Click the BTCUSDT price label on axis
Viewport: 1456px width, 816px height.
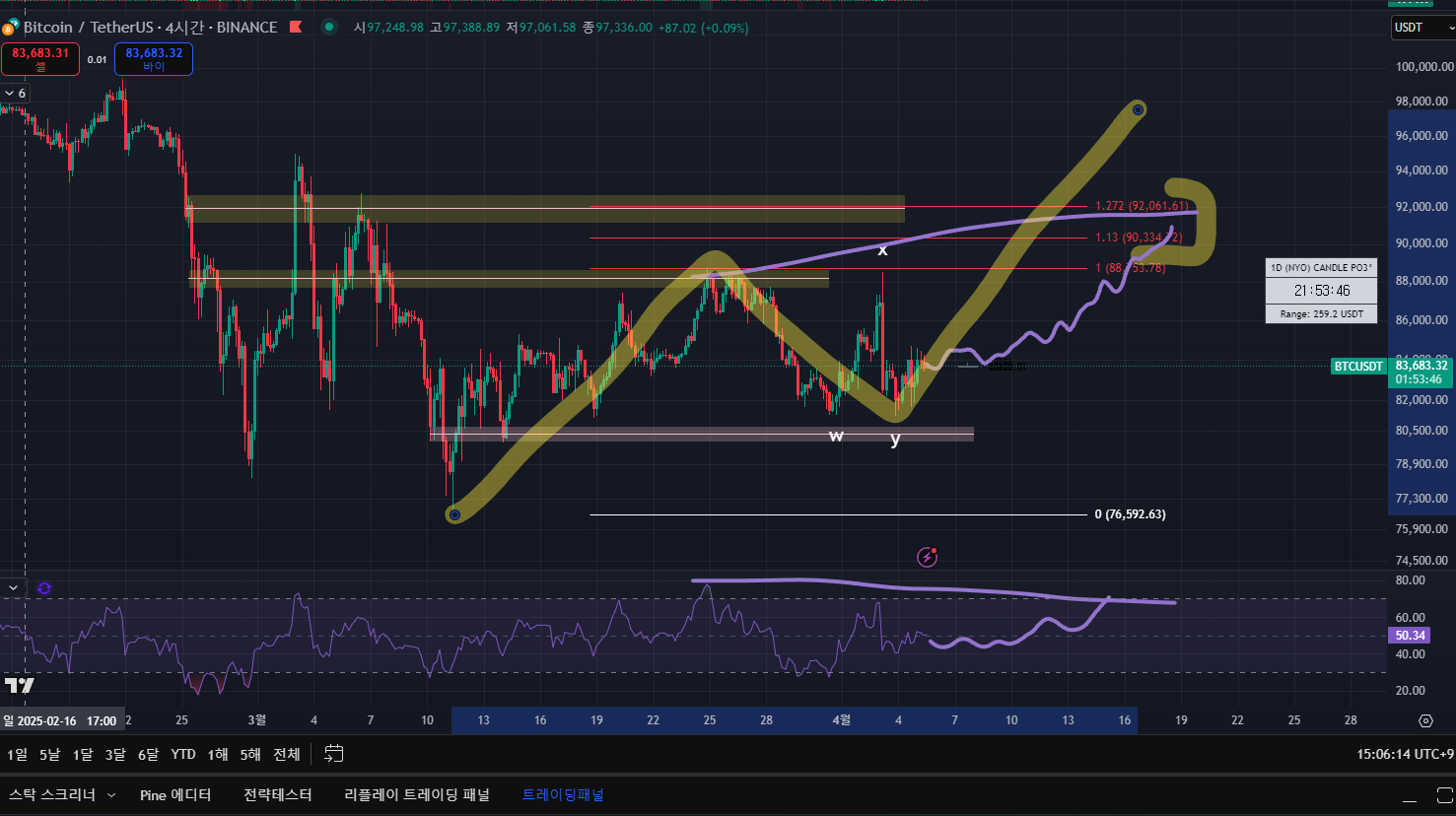(1358, 367)
